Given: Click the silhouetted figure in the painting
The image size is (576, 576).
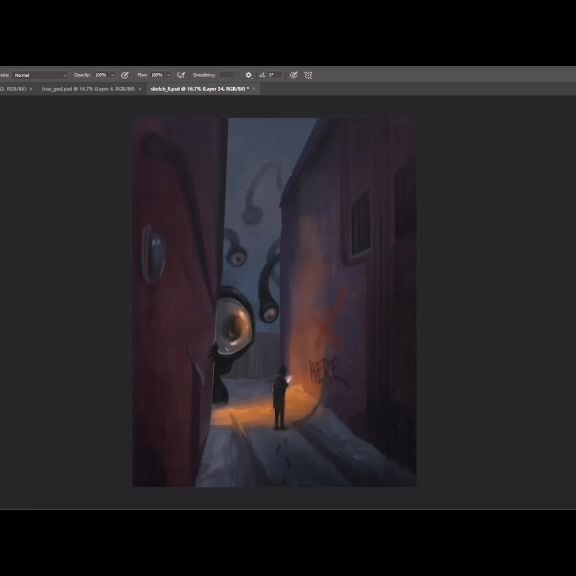Looking at the screenshot, I should (280, 397).
